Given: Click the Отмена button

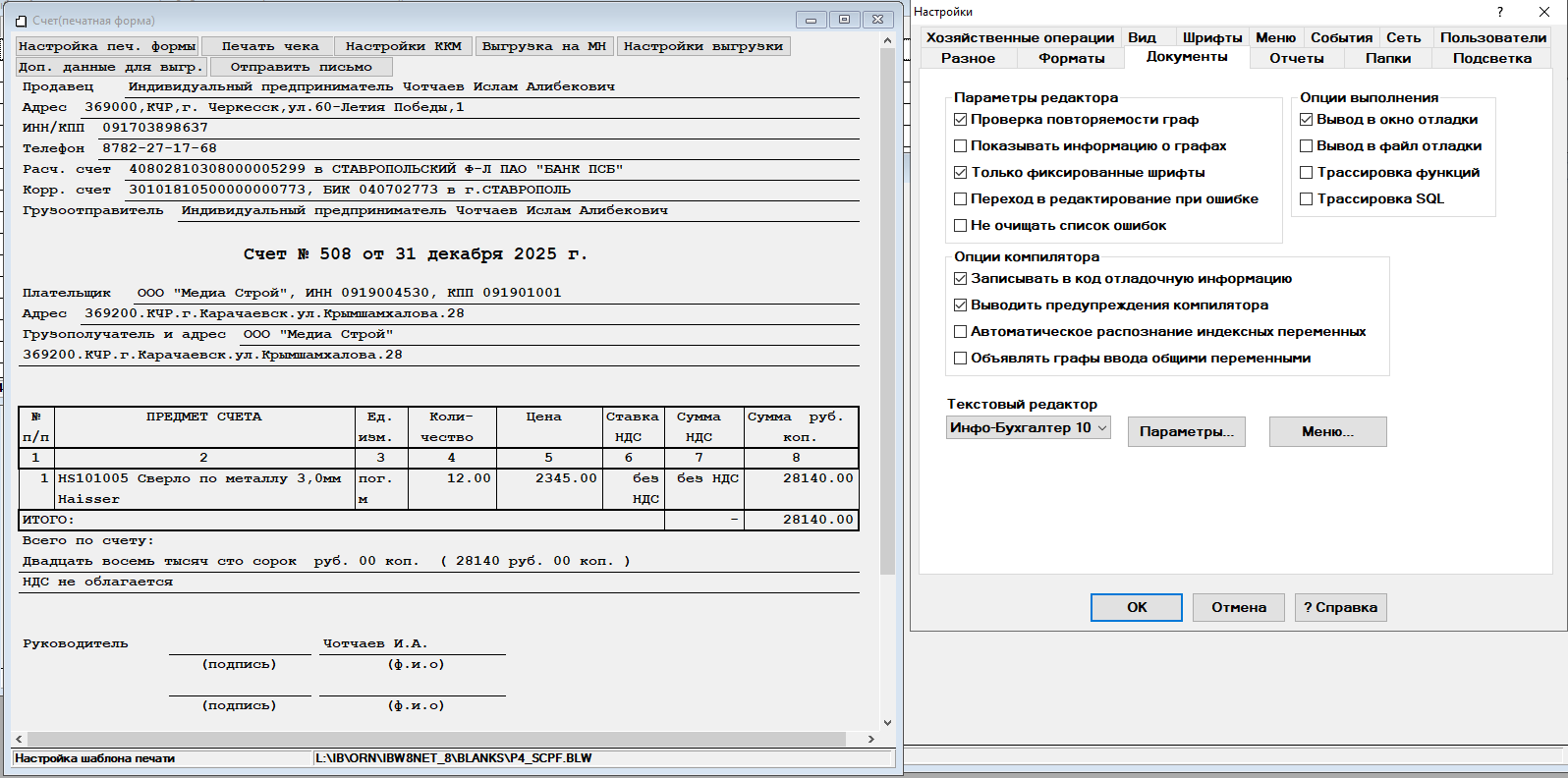Looking at the screenshot, I should click(x=1238, y=607).
